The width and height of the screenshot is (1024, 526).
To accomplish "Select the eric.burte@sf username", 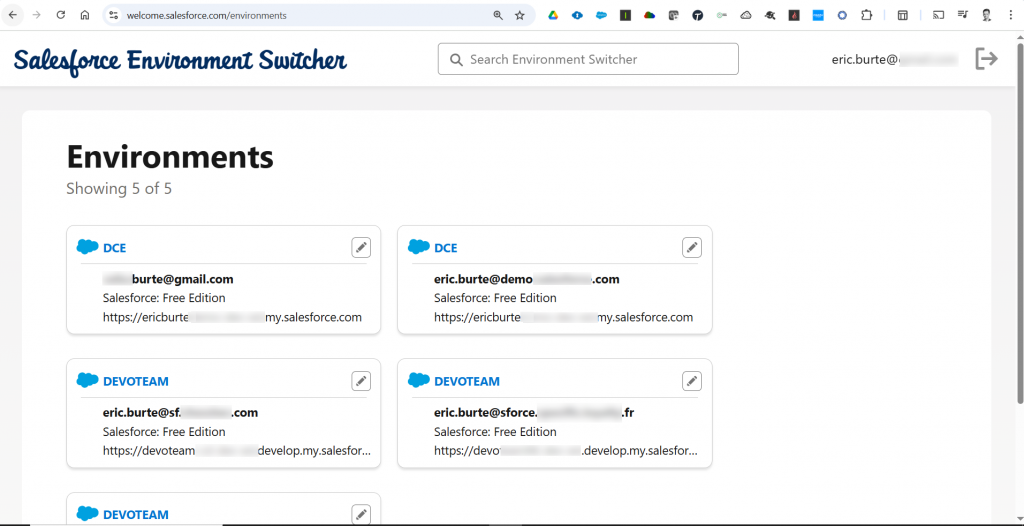I will point(180,412).
